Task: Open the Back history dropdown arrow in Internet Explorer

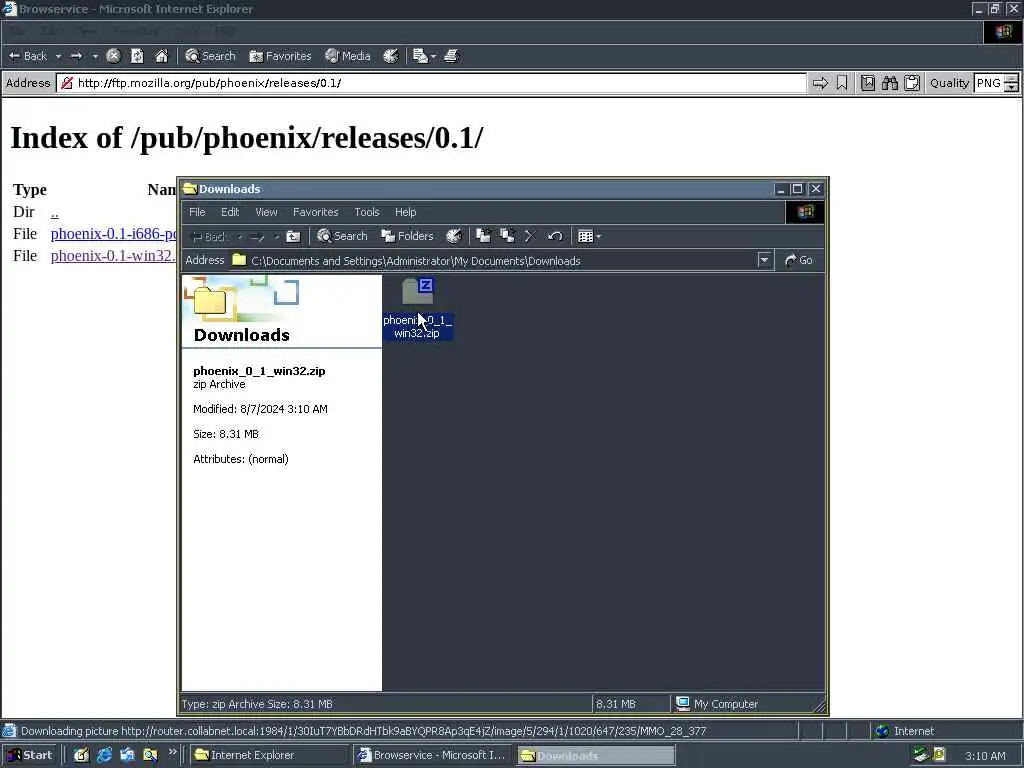Action: tap(58, 56)
